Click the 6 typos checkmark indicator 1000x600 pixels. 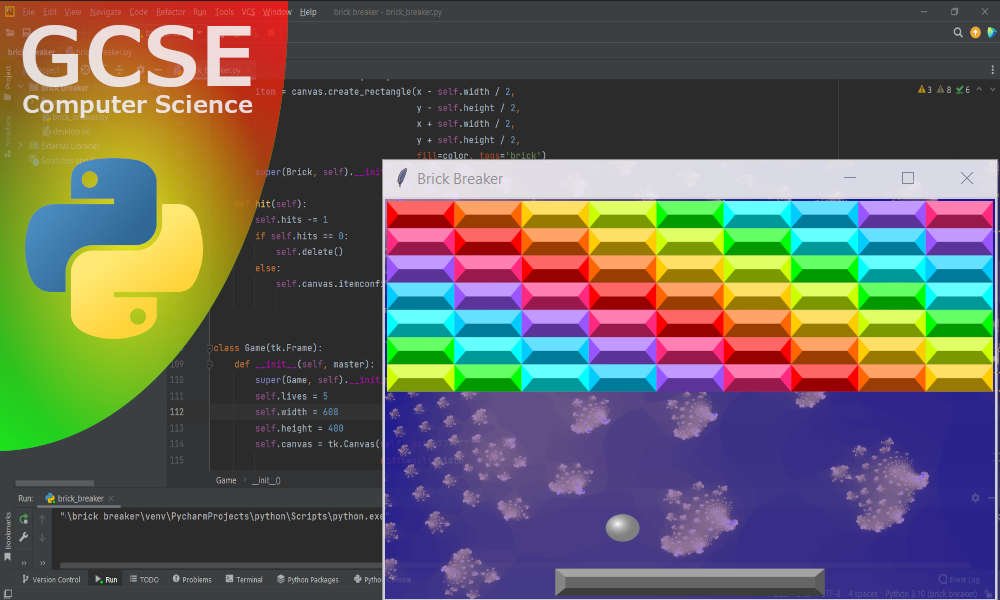click(963, 90)
